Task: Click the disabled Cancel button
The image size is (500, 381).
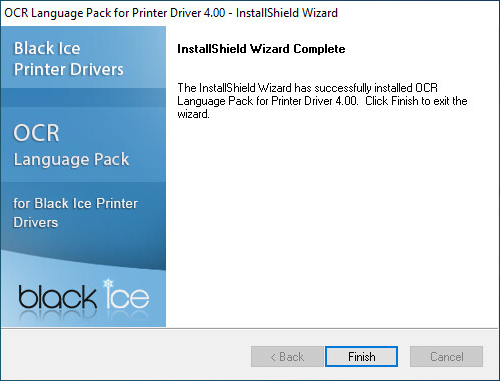Action: [x=446, y=357]
